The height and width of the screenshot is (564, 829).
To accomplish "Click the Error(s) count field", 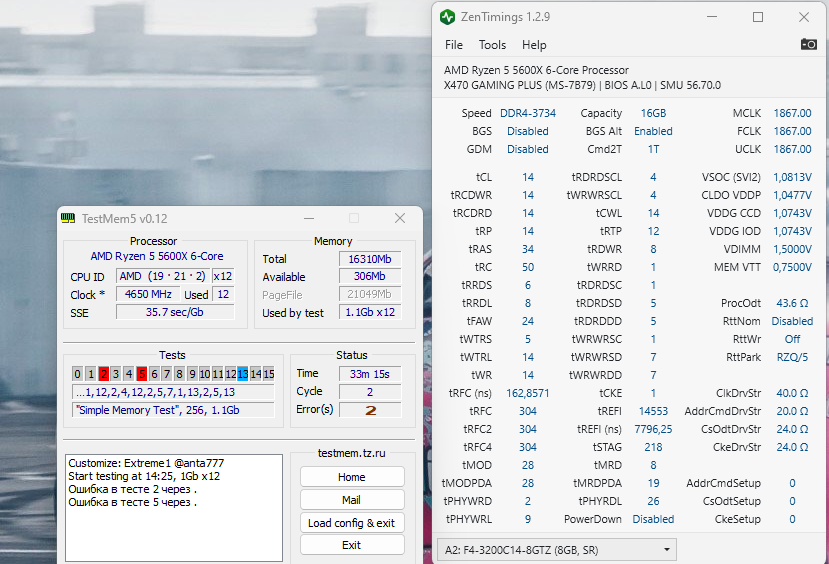I will (x=370, y=410).
